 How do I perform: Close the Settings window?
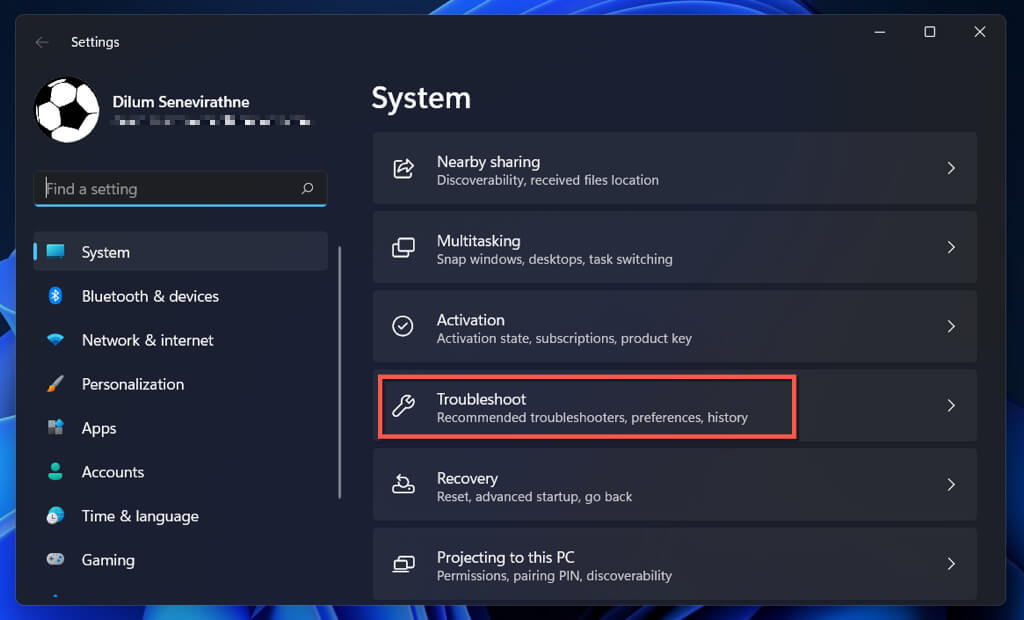point(980,31)
